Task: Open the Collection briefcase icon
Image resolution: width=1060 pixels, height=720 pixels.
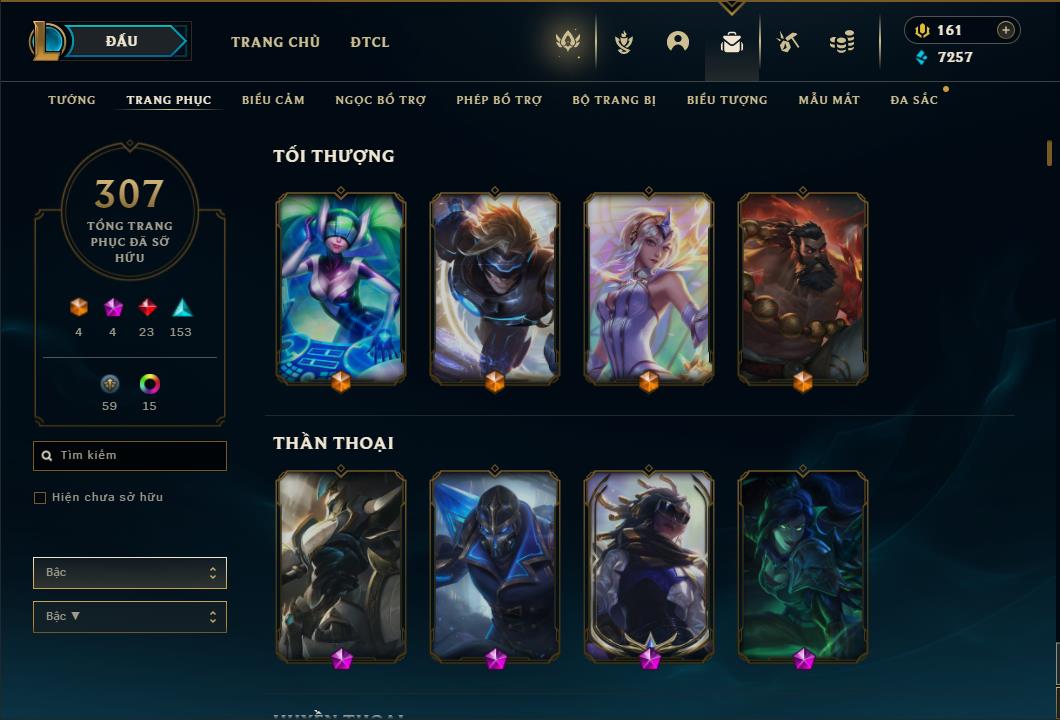Action: click(731, 42)
